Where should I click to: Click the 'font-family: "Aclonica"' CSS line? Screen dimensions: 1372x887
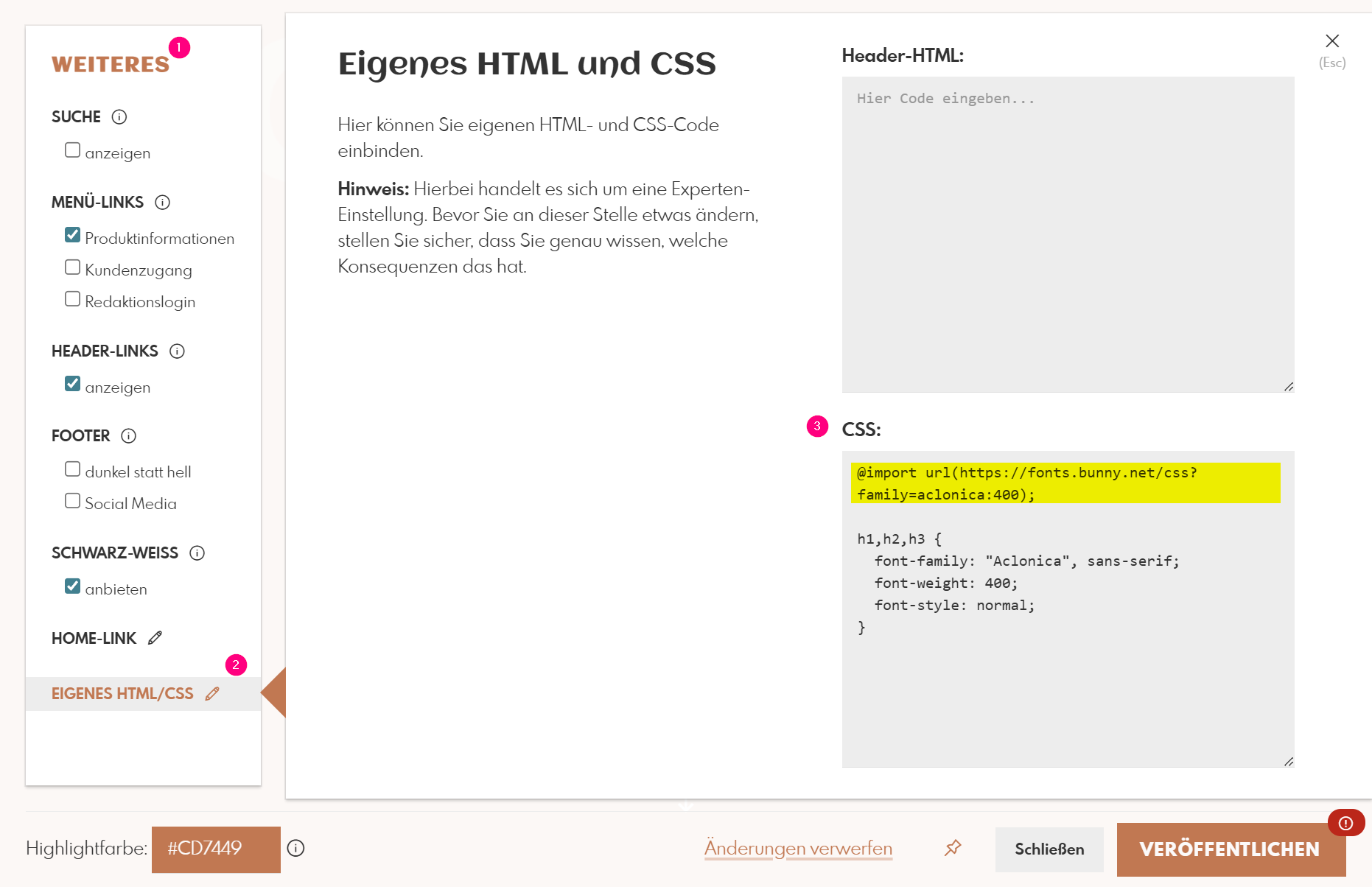click(x=1026, y=561)
